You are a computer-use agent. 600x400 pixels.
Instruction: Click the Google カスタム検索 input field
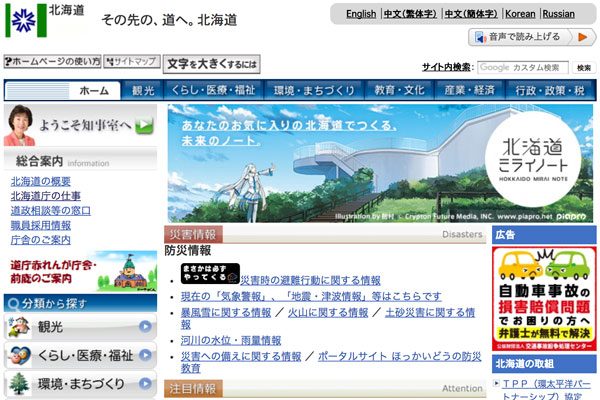(523, 68)
